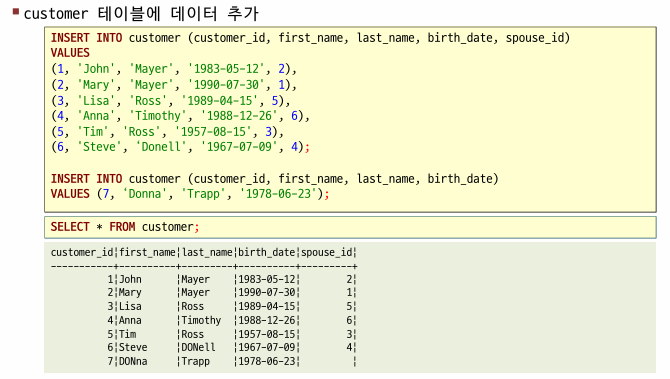Click the result date '1989-04-15'
This screenshot has width=670, height=379.
[x=267, y=306]
